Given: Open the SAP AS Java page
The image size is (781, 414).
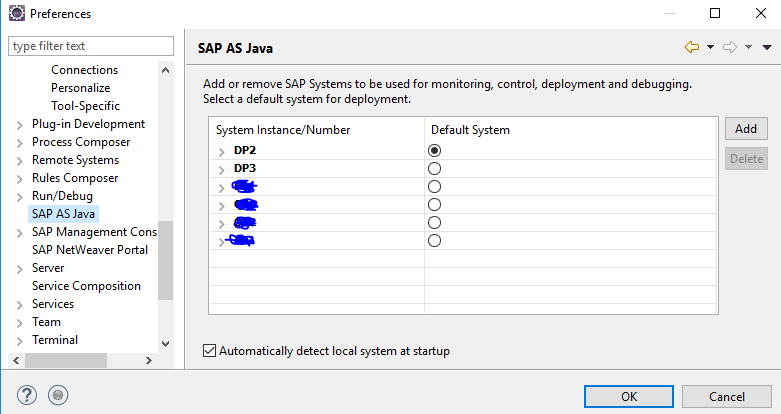Looking at the screenshot, I should pyautogui.click(x=63, y=214).
